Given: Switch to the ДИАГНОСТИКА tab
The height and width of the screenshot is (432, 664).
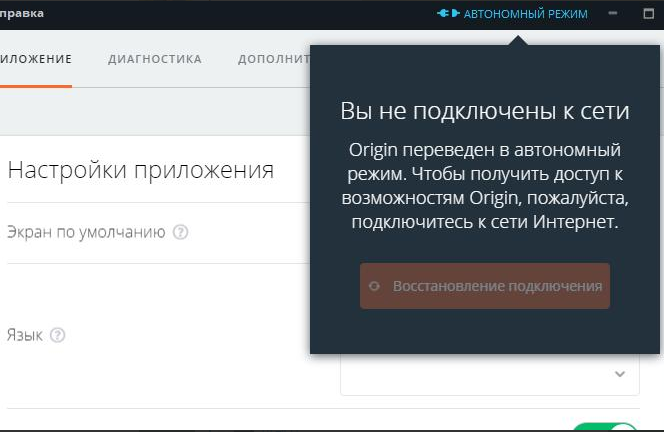Looking at the screenshot, I should coord(155,59).
